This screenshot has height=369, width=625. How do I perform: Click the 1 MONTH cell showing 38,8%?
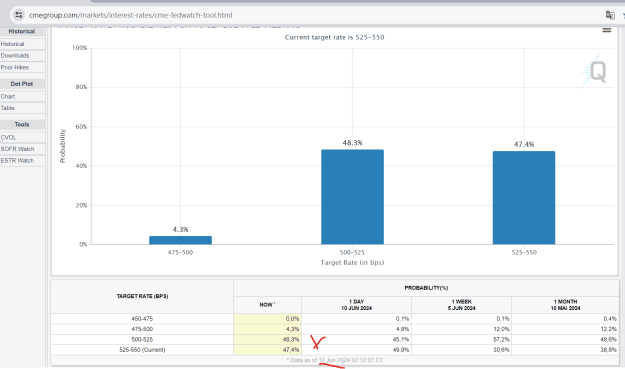[565, 350]
